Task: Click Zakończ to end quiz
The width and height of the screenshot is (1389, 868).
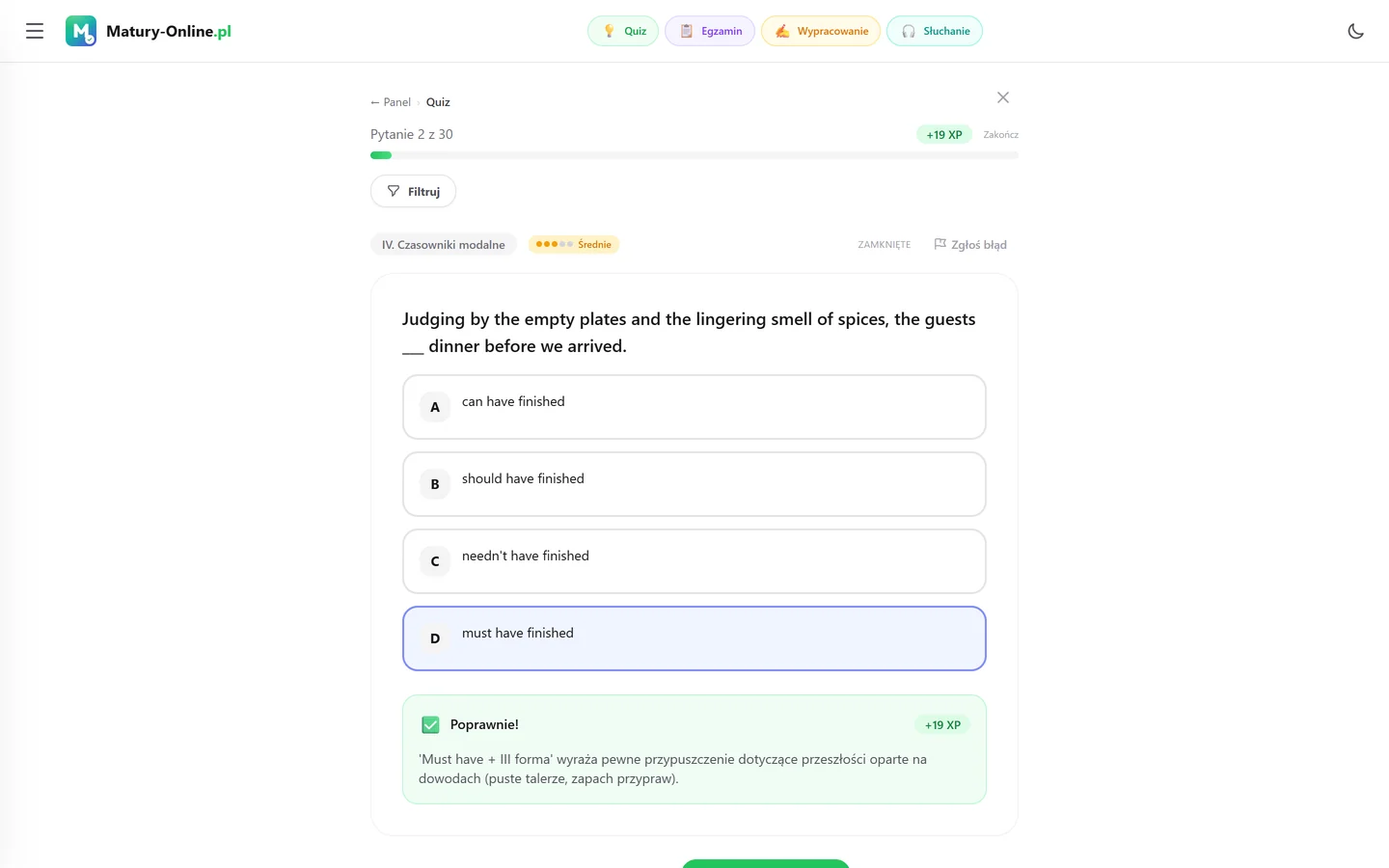Action: pyautogui.click(x=1000, y=135)
